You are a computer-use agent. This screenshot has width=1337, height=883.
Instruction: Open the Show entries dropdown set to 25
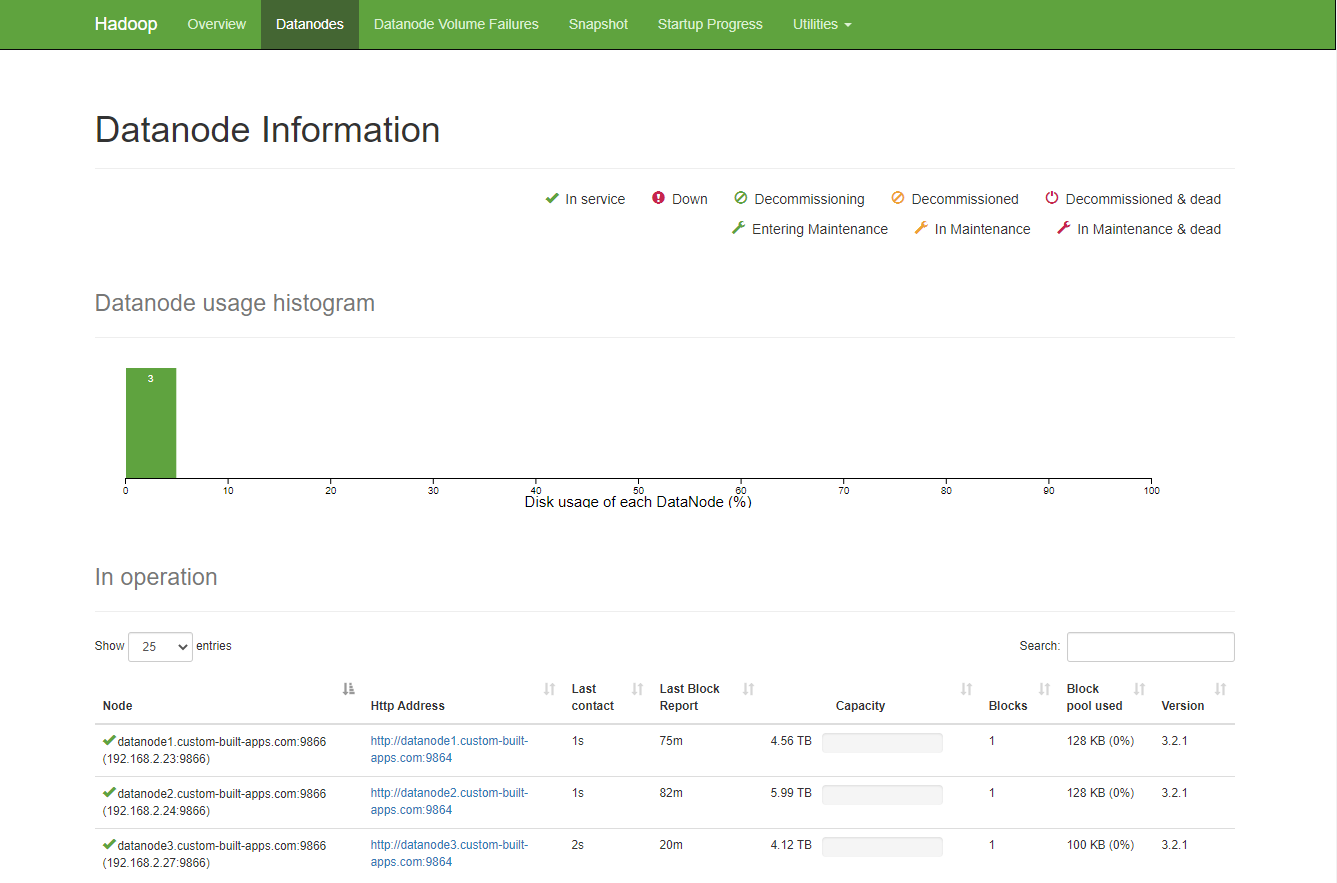160,647
